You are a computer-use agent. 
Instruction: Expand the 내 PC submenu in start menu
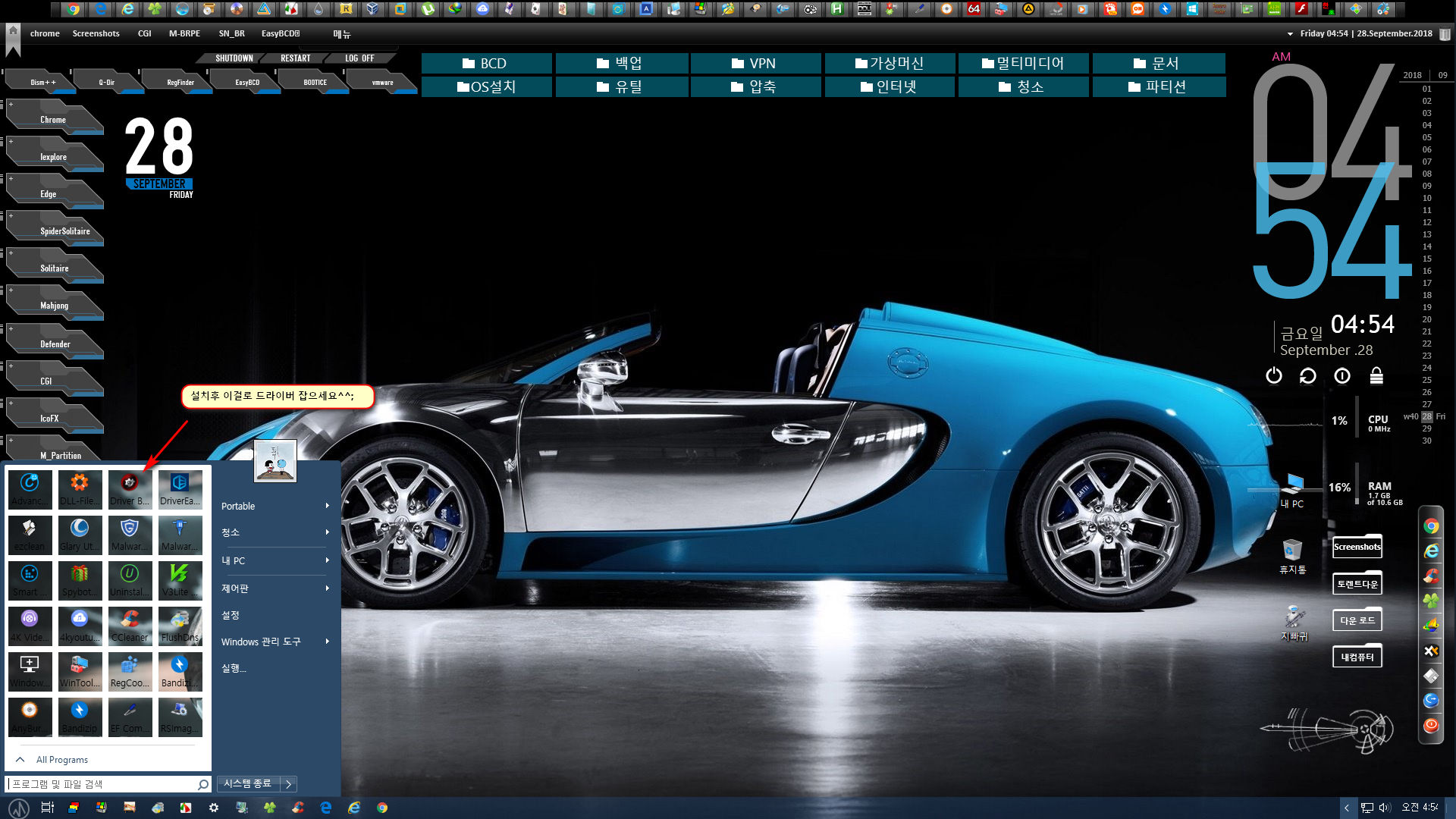pyautogui.click(x=275, y=560)
